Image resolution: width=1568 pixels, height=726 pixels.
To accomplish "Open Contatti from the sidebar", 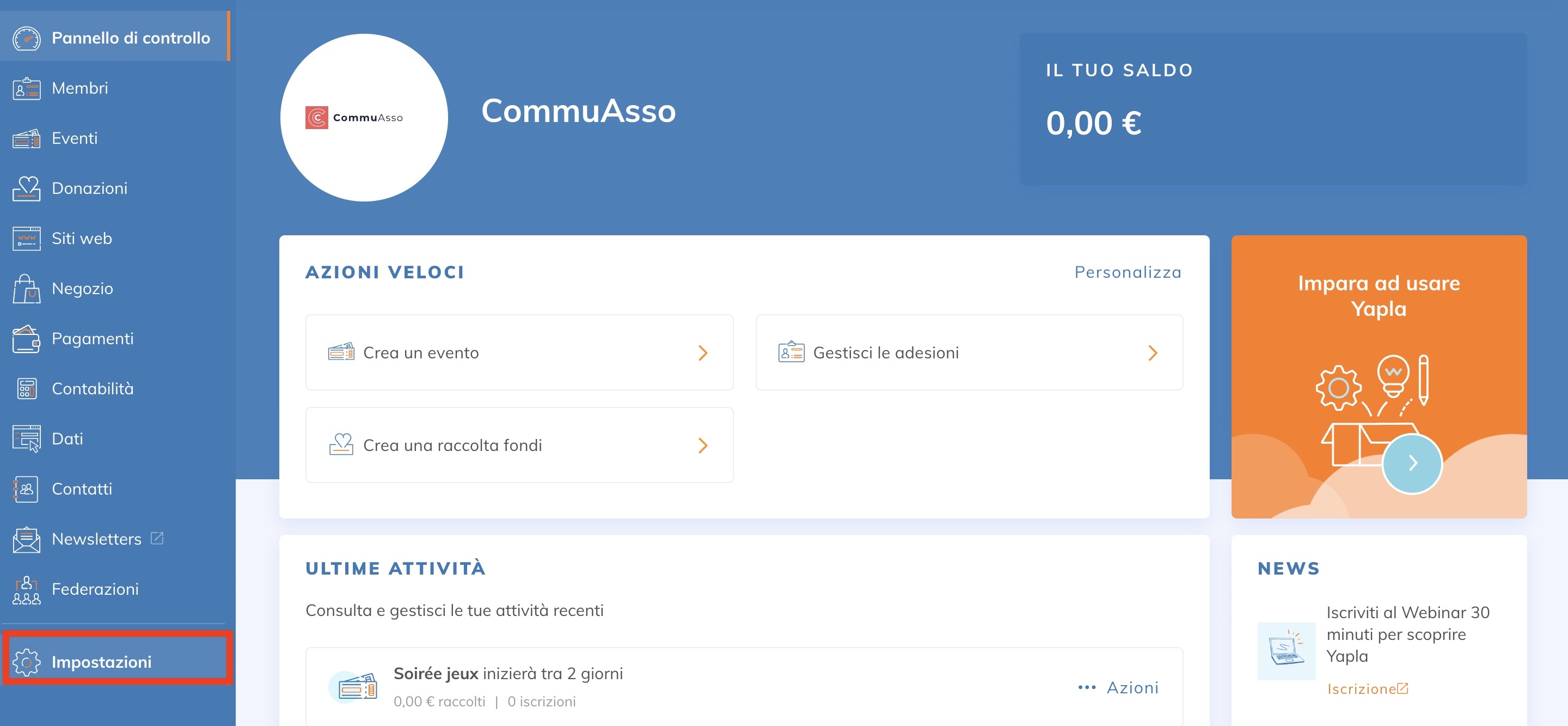I will (x=82, y=489).
